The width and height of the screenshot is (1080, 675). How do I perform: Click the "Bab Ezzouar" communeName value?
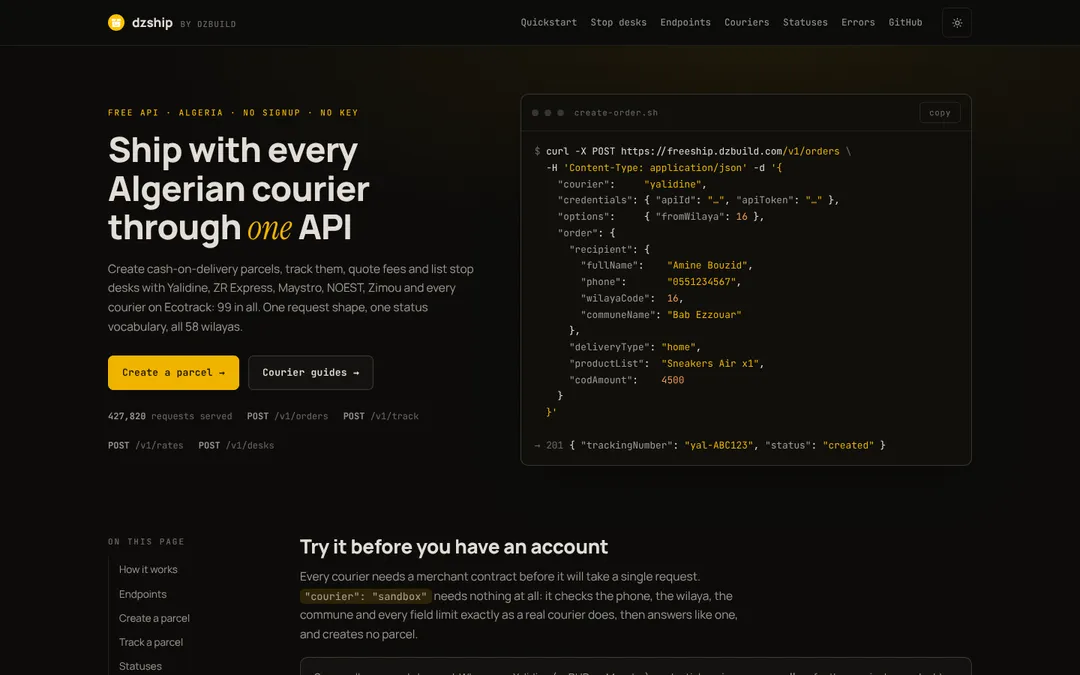(704, 315)
